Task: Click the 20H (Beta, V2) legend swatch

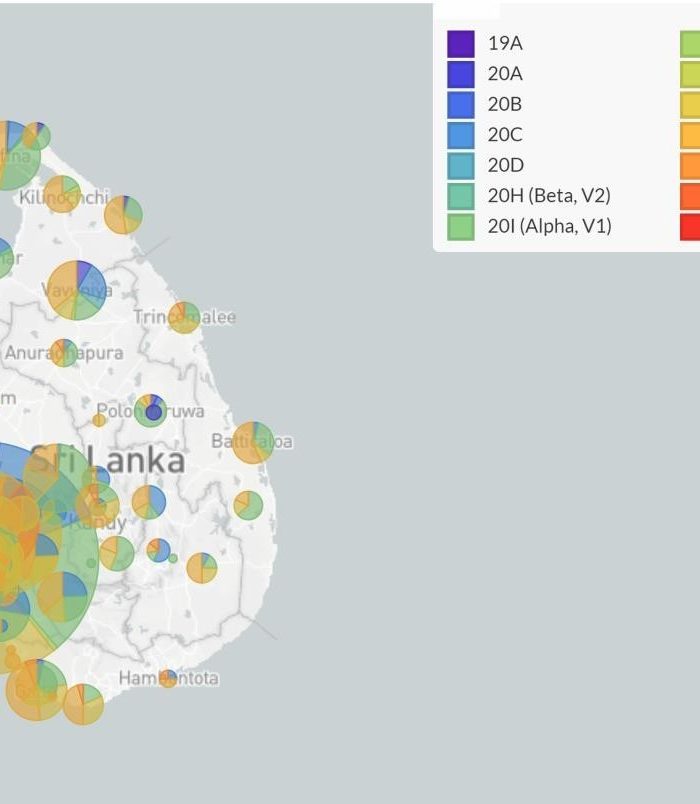Action: click(460, 196)
